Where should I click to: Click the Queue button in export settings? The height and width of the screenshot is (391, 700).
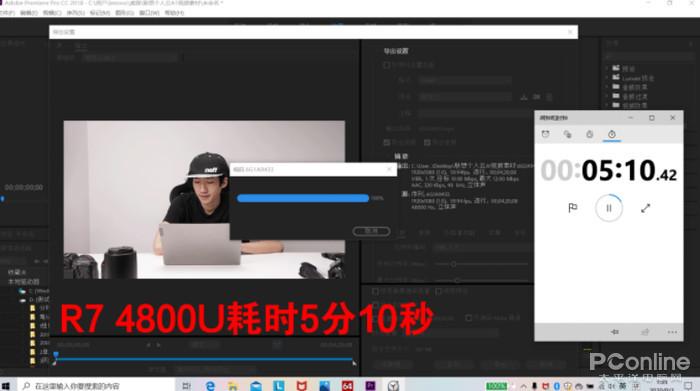point(454,364)
